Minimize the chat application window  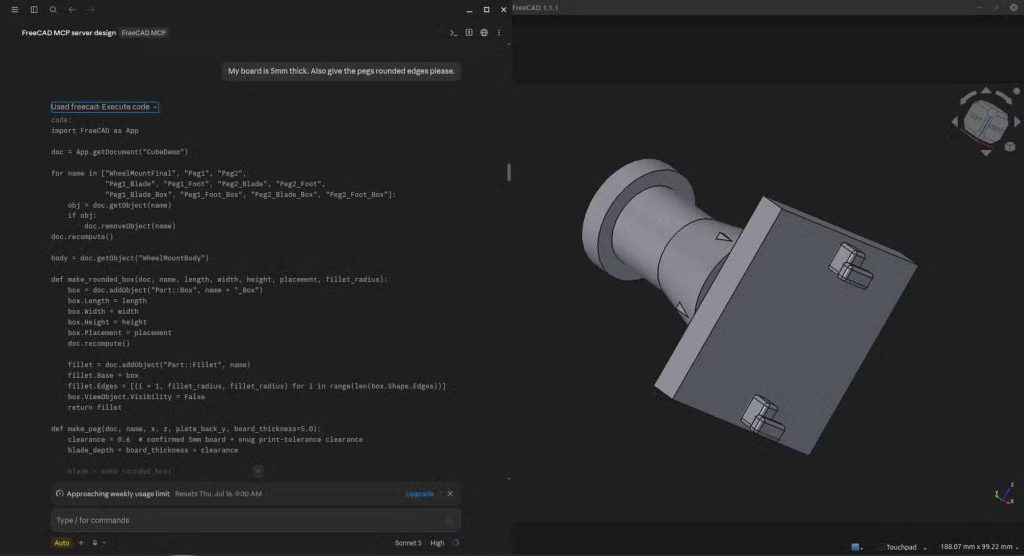(x=470, y=10)
